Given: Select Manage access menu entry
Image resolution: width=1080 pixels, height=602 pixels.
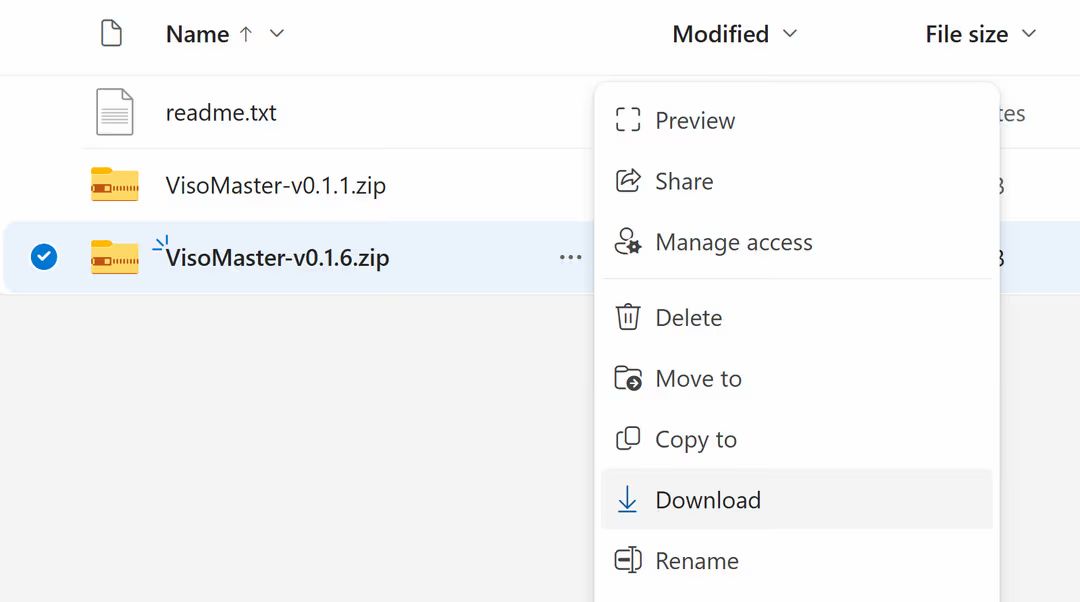Looking at the screenshot, I should 796,242.
